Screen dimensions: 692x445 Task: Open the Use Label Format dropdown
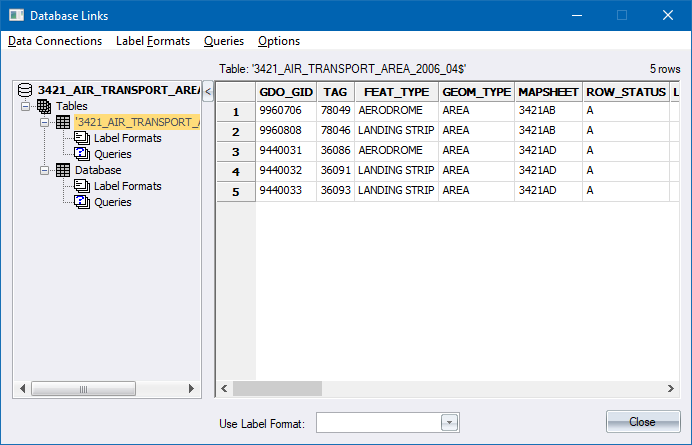point(449,423)
